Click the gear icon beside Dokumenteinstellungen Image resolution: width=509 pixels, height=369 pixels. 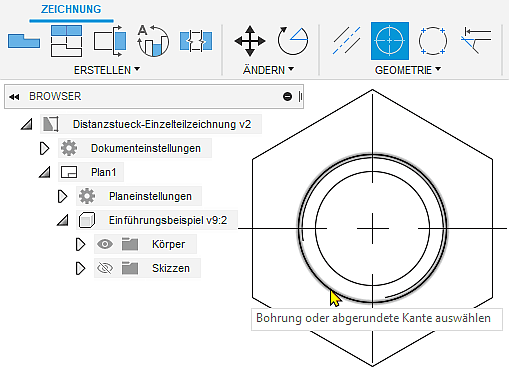point(69,148)
